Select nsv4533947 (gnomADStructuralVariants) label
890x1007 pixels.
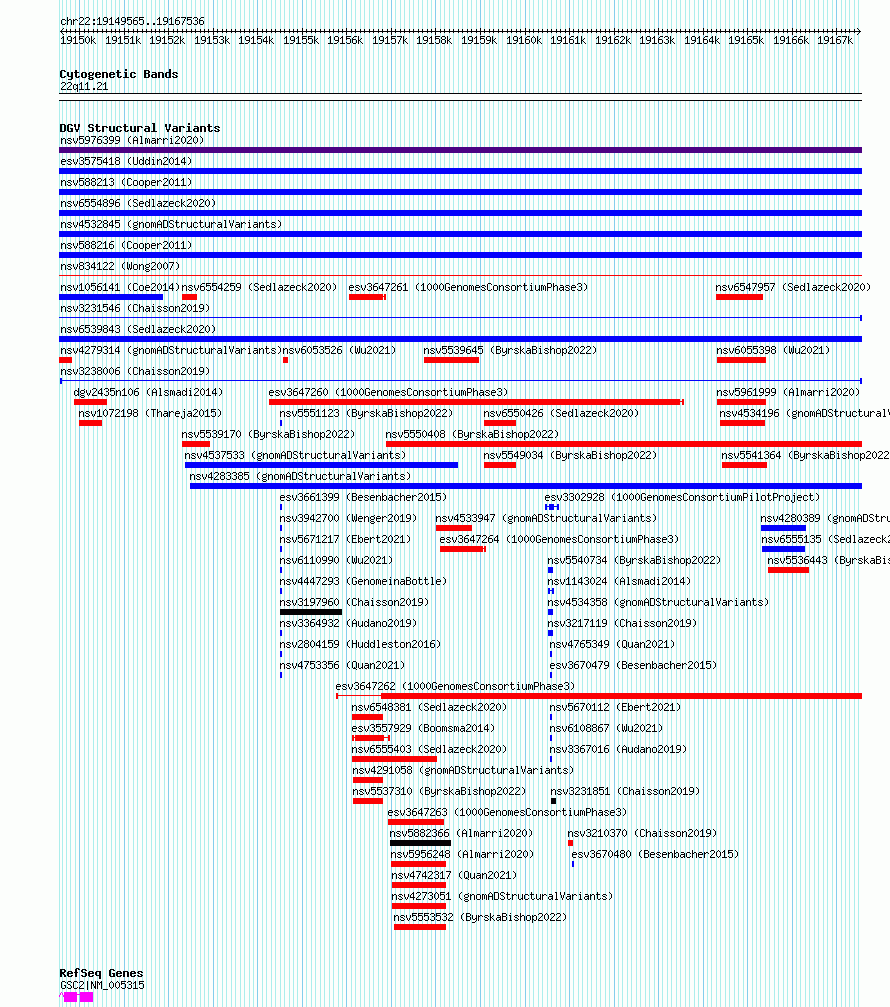546,518
